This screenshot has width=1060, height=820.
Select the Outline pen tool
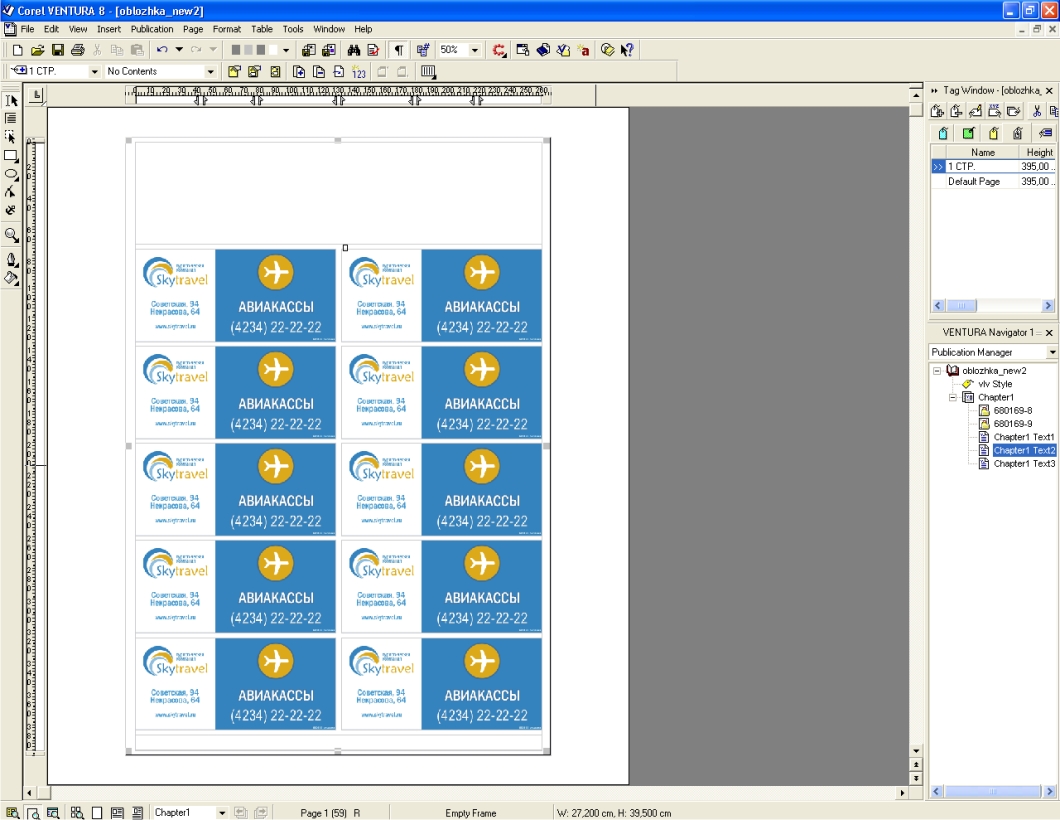click(x=11, y=260)
